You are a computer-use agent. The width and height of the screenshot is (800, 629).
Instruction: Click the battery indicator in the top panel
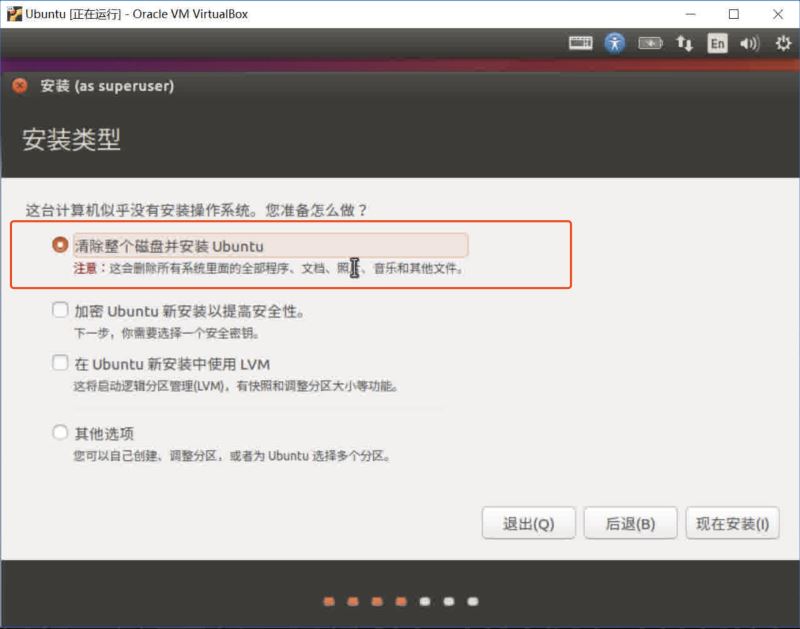click(650, 44)
